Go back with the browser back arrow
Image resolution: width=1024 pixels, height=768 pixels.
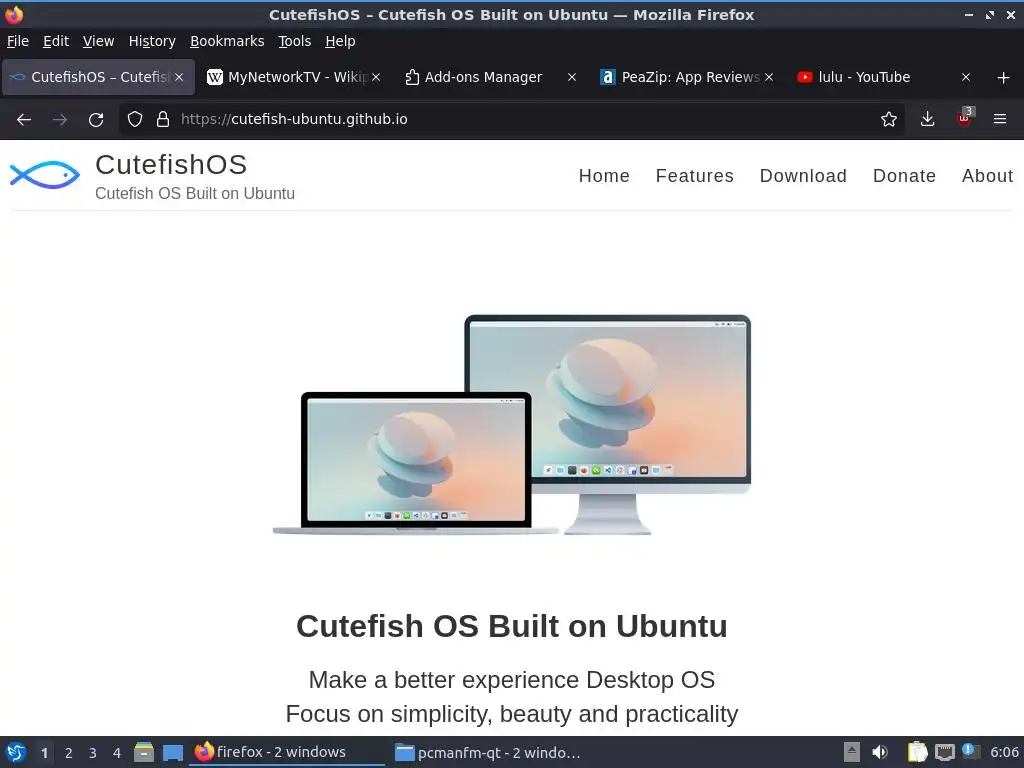pos(24,120)
